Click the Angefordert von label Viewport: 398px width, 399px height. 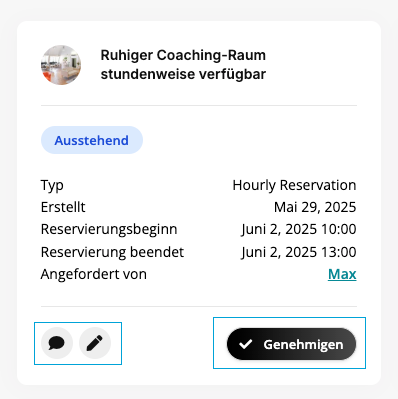click(x=94, y=274)
